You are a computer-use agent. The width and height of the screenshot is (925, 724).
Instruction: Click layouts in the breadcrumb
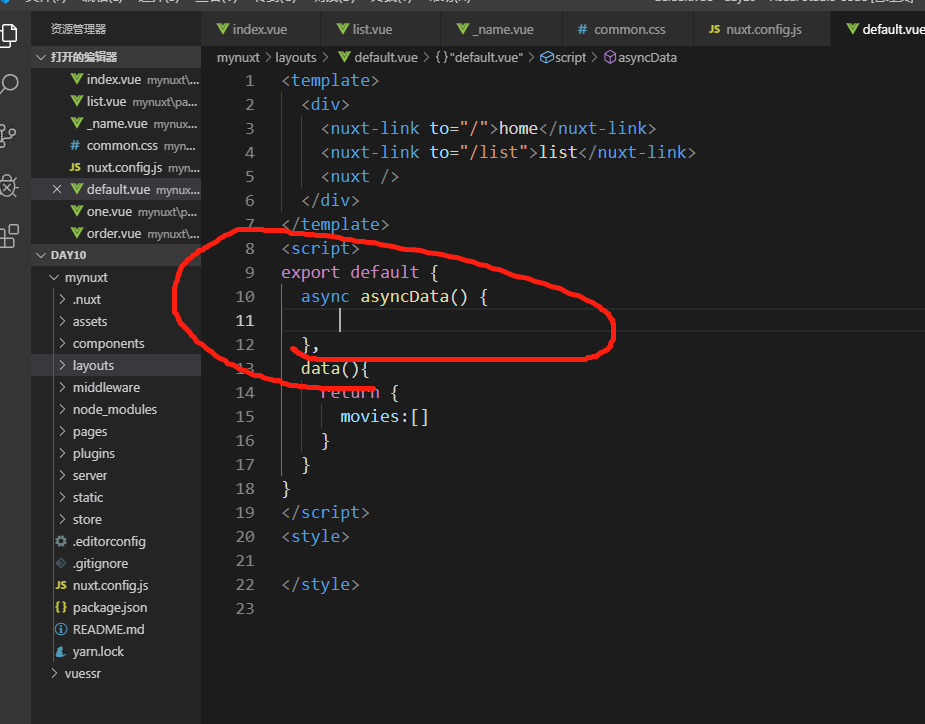pos(296,57)
